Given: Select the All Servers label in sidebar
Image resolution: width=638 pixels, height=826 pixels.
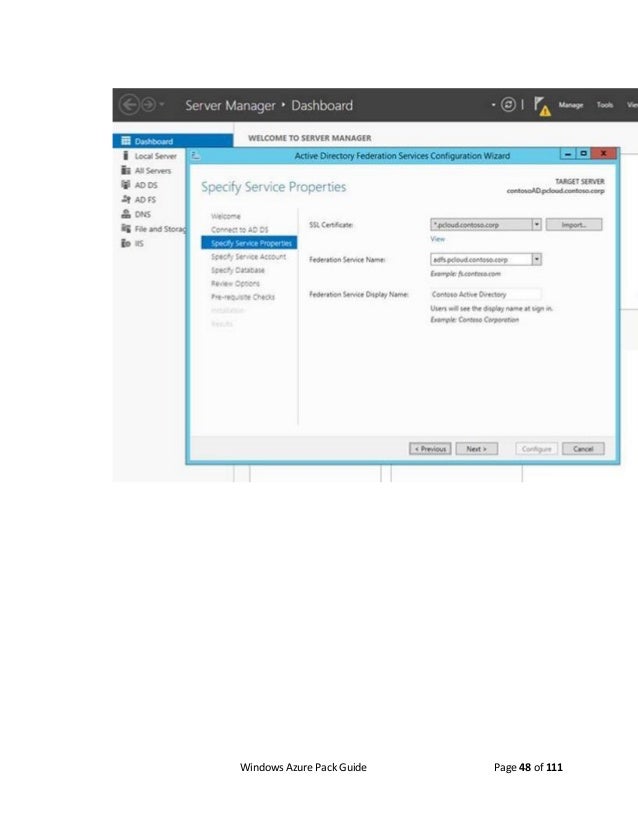Looking at the screenshot, I should pos(153,170).
